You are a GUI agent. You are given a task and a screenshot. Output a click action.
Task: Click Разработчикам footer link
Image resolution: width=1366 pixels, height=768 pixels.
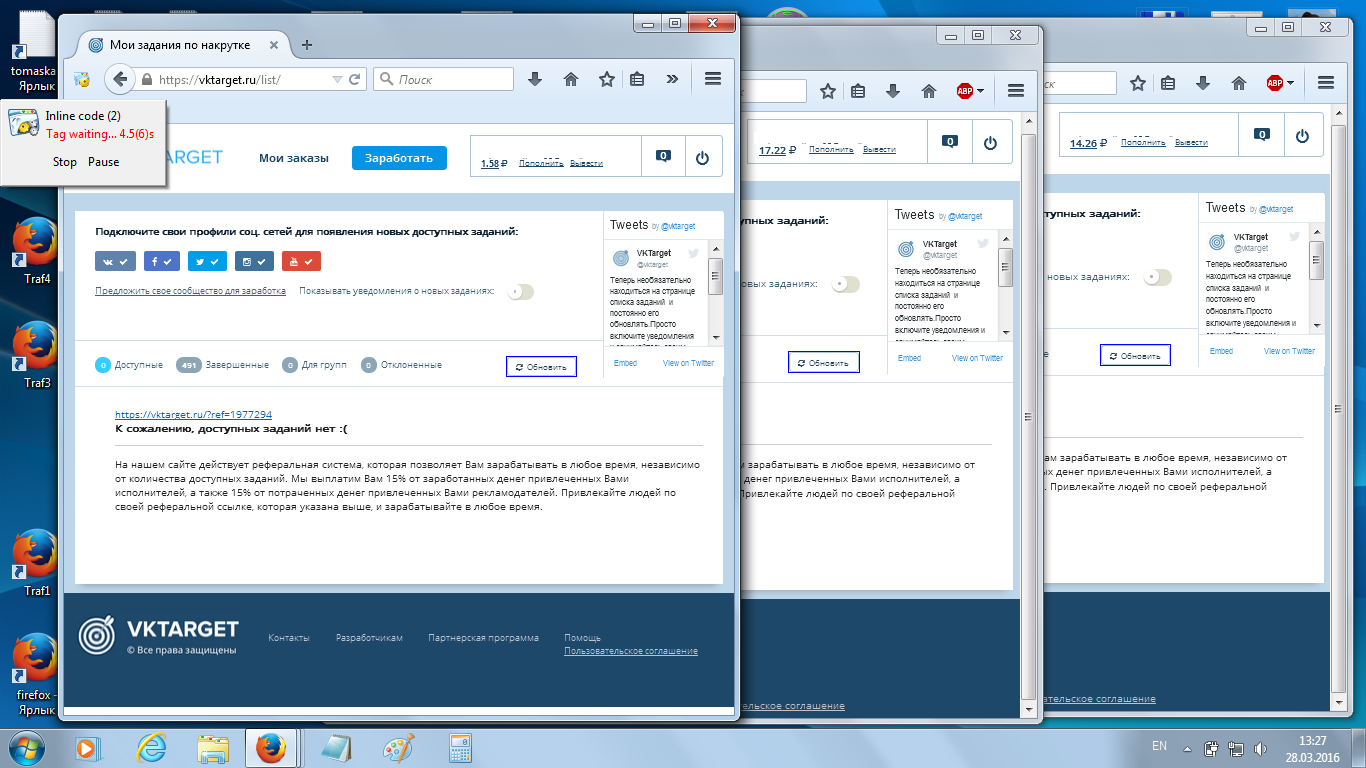[x=369, y=638]
